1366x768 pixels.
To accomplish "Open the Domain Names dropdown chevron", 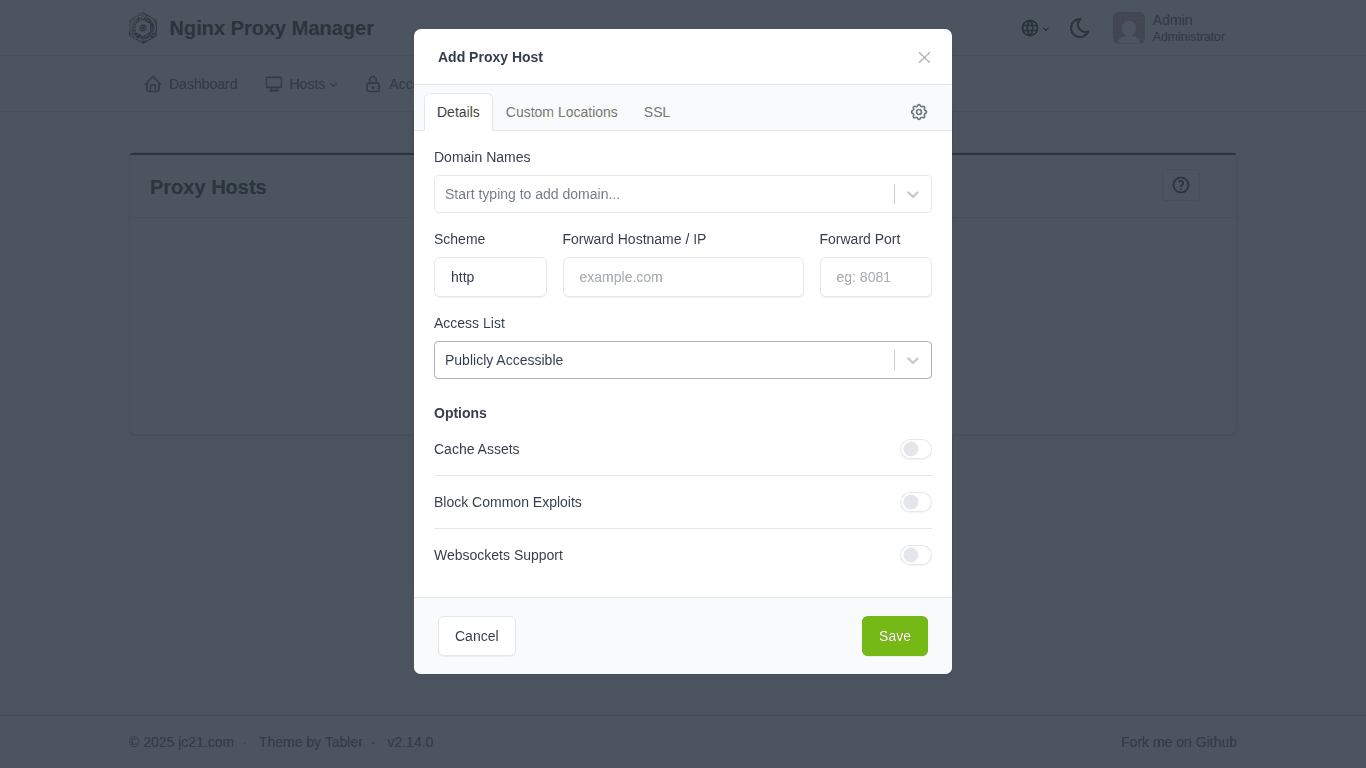I will pyautogui.click(x=912, y=194).
